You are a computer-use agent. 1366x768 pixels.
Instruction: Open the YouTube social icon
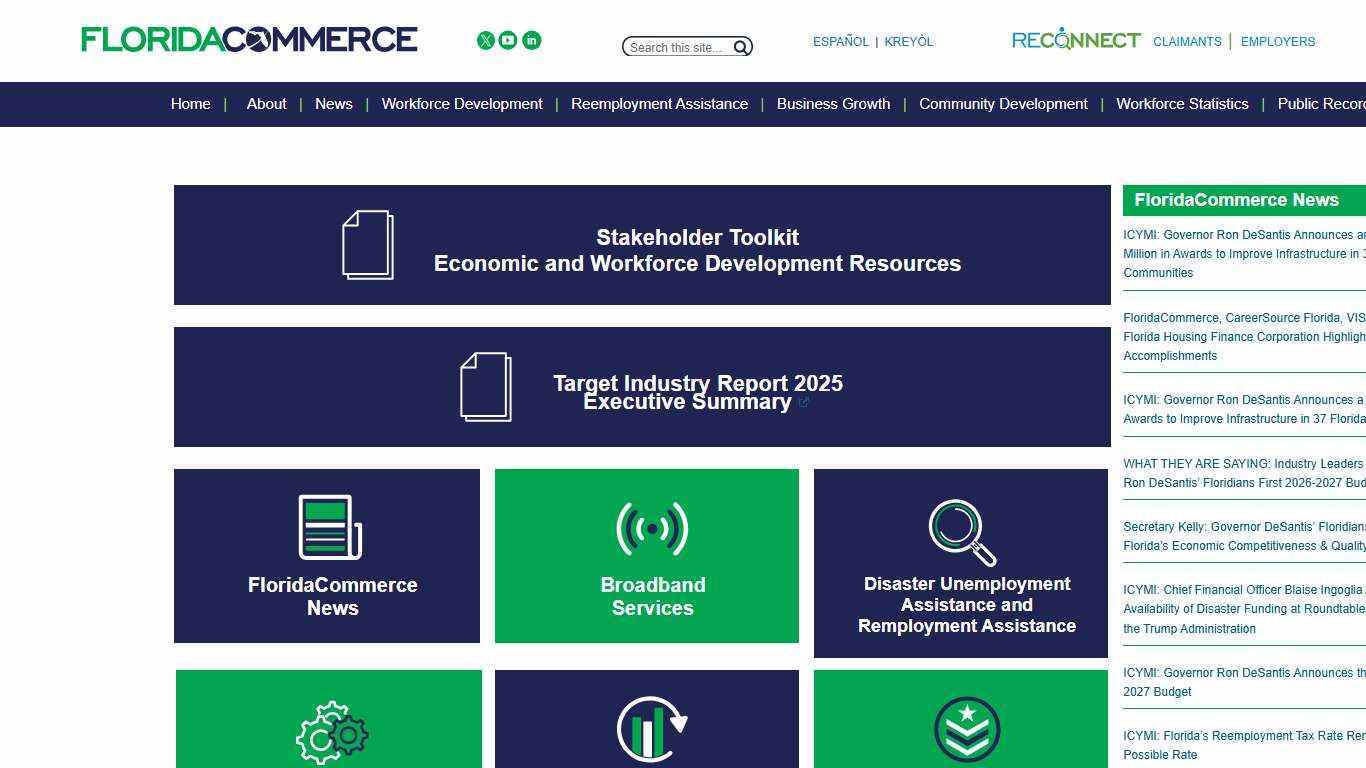click(508, 40)
